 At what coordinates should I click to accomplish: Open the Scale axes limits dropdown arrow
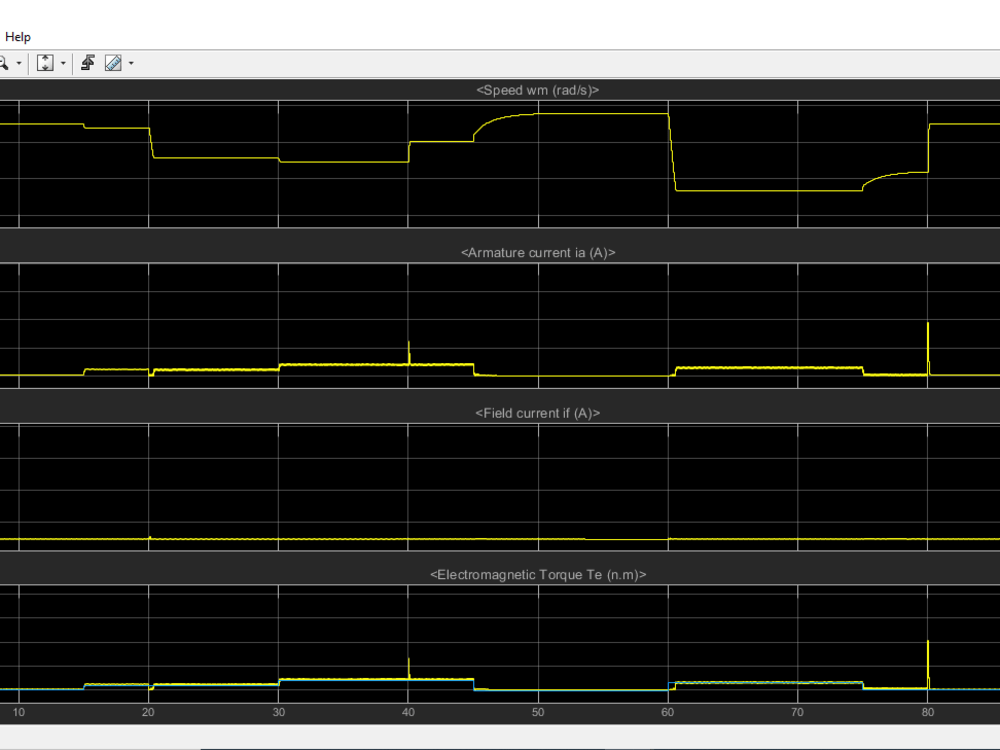click(x=63, y=62)
